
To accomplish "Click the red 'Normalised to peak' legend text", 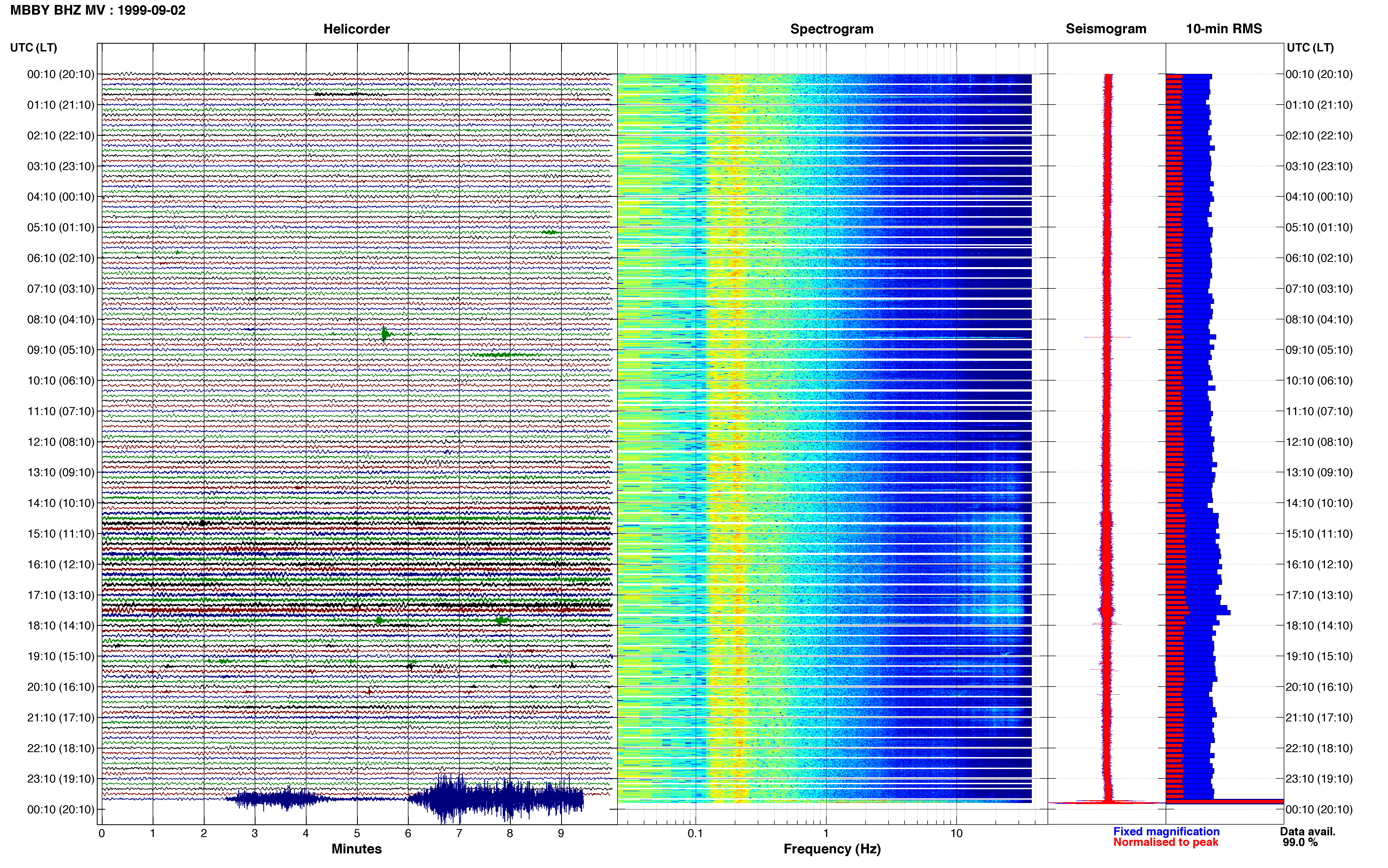I will pos(1165,842).
